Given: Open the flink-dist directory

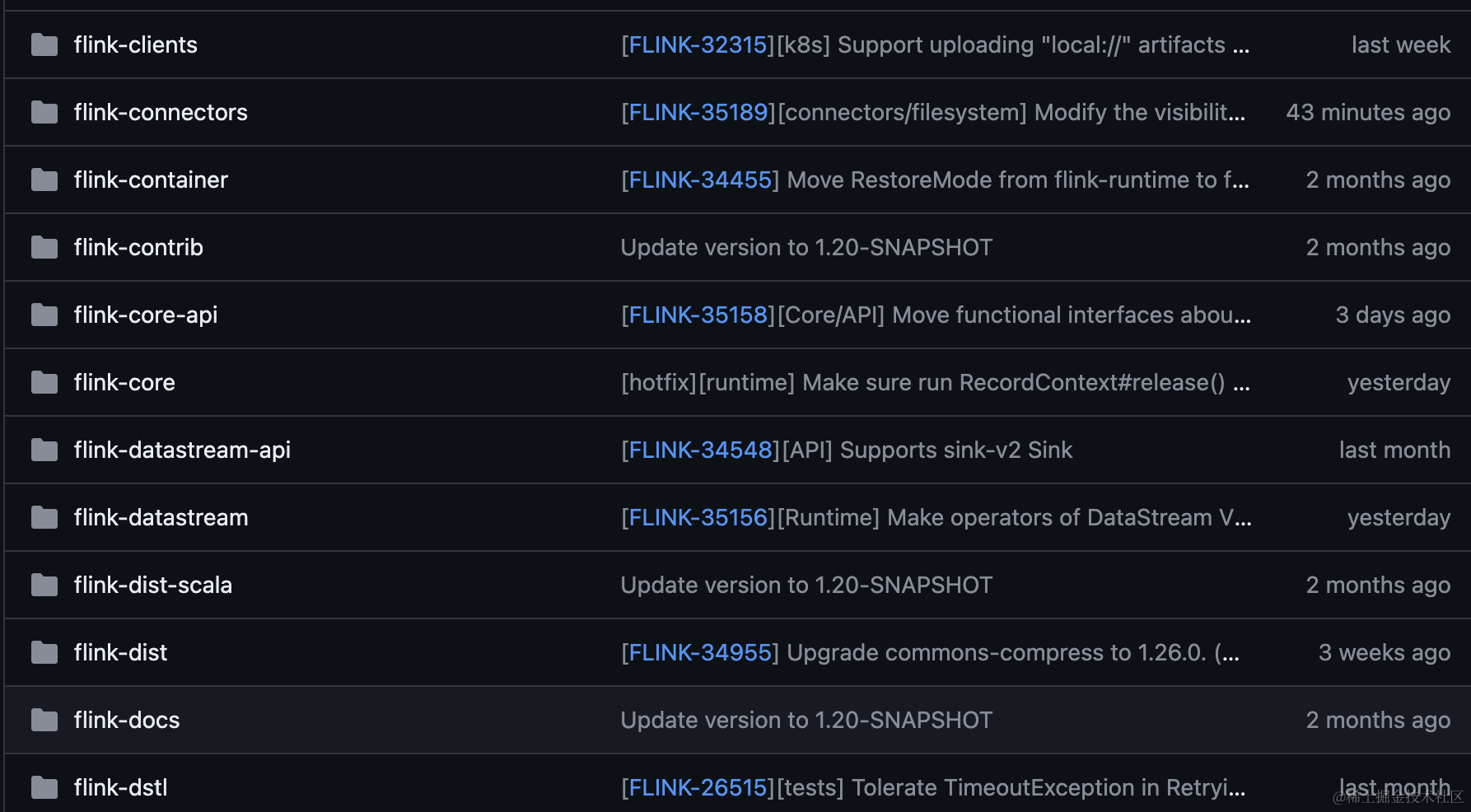Looking at the screenshot, I should (120, 652).
